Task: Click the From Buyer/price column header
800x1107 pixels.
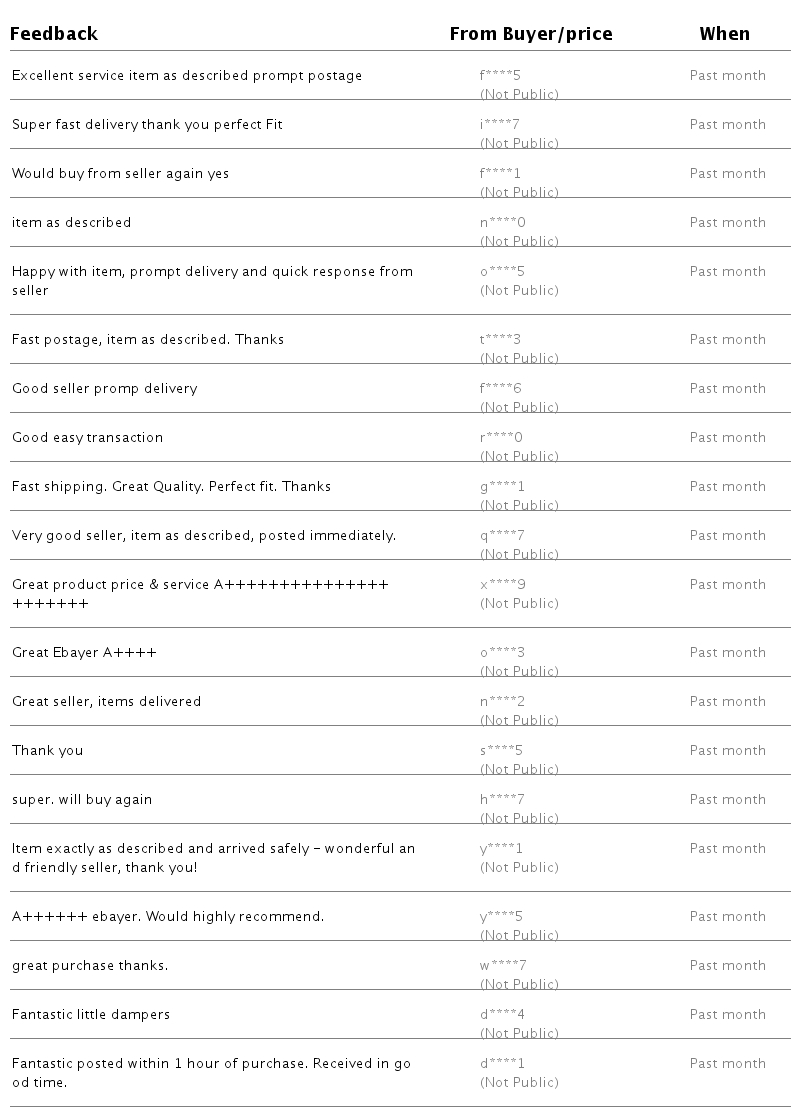Action: tap(530, 34)
